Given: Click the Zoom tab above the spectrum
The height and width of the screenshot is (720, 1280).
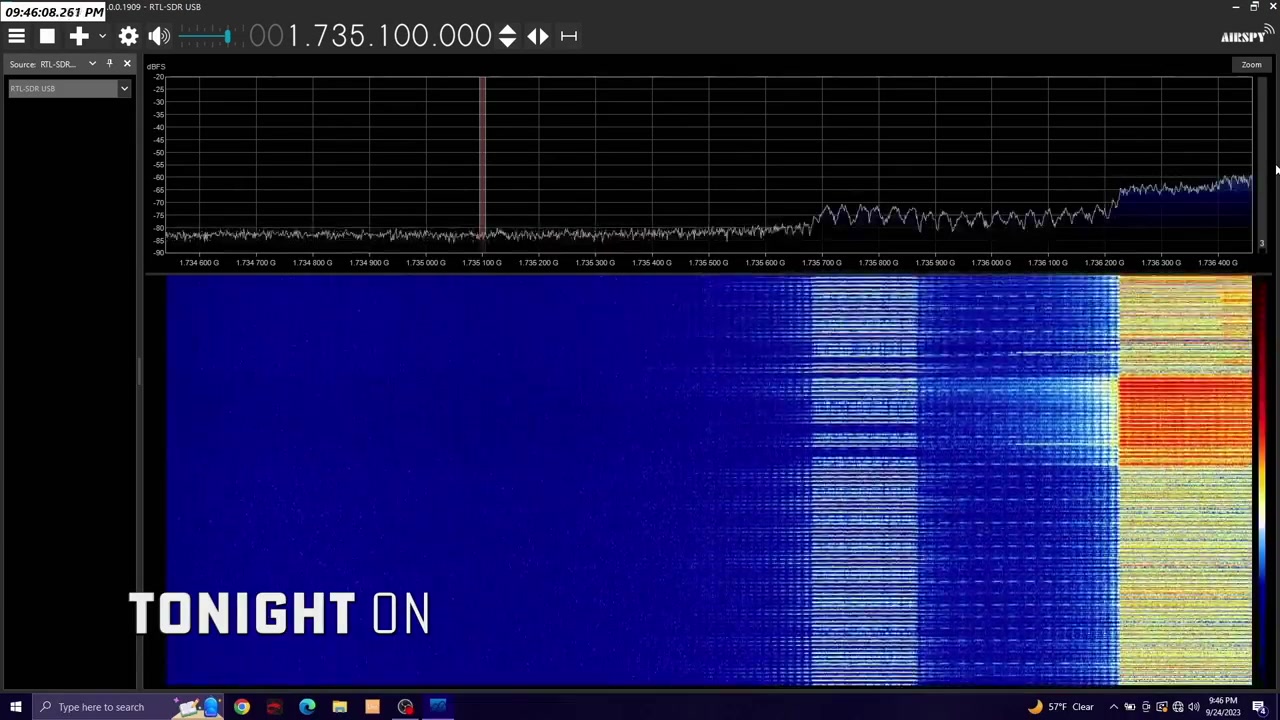Looking at the screenshot, I should pos(1251,65).
